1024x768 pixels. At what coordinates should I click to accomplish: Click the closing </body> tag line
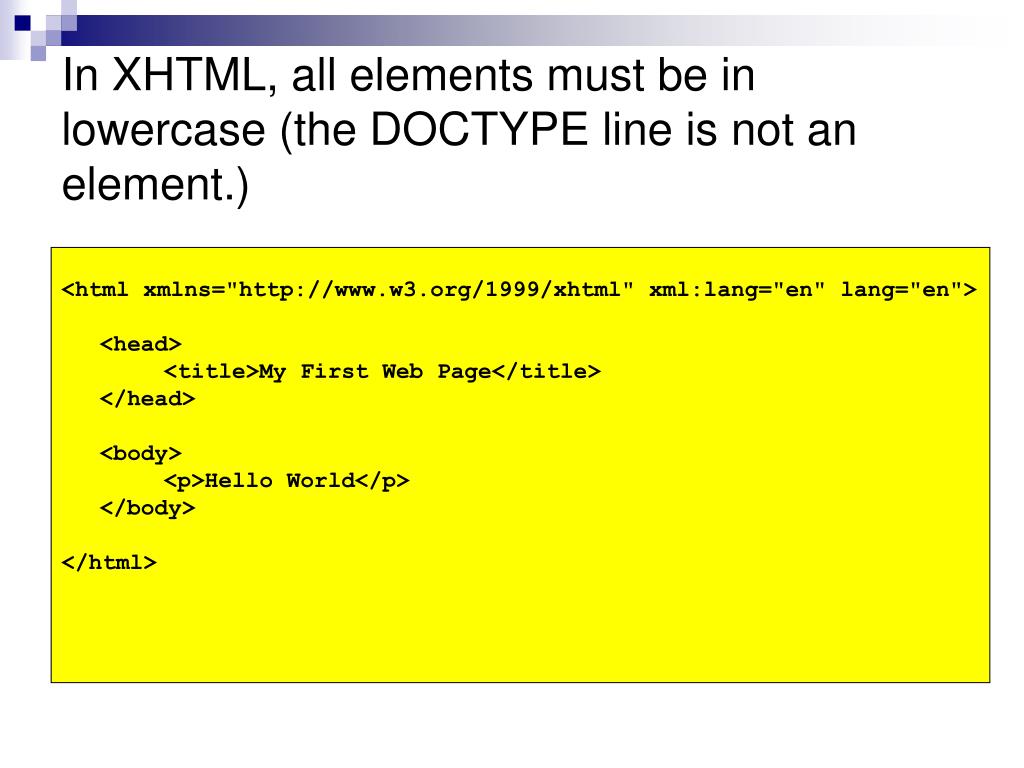147,508
